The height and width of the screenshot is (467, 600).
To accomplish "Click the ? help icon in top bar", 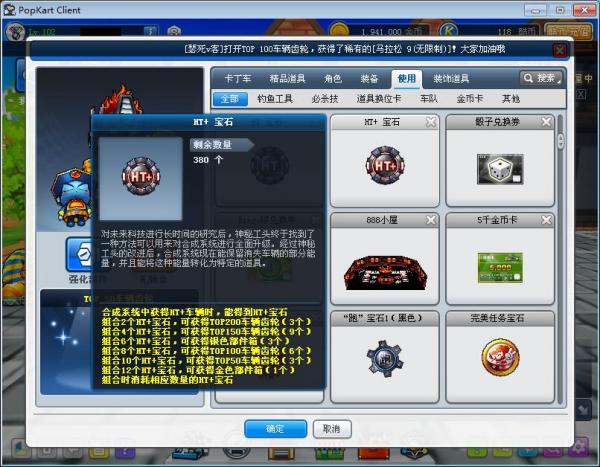I will (x=151, y=31).
